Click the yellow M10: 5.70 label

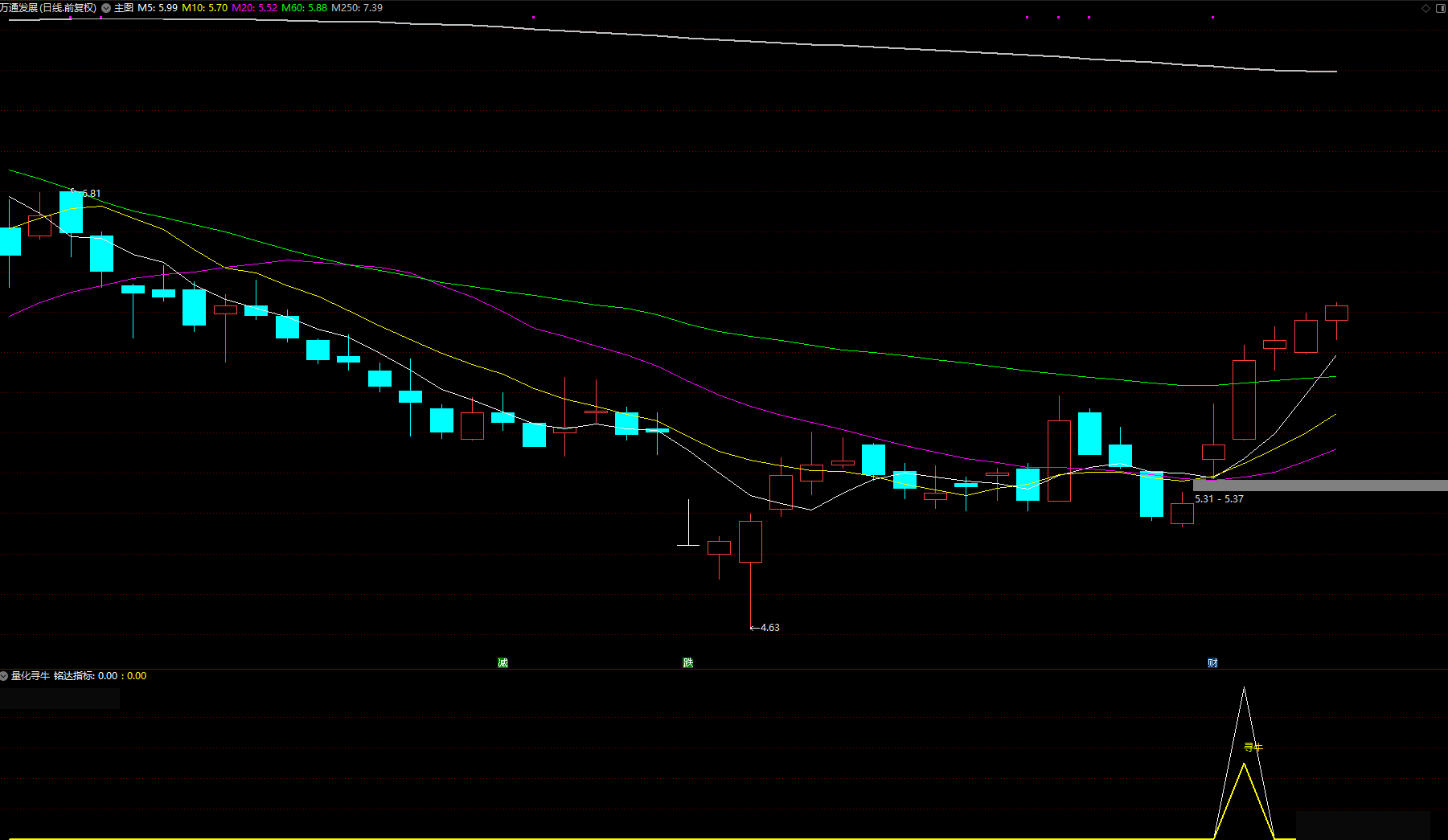coord(205,8)
